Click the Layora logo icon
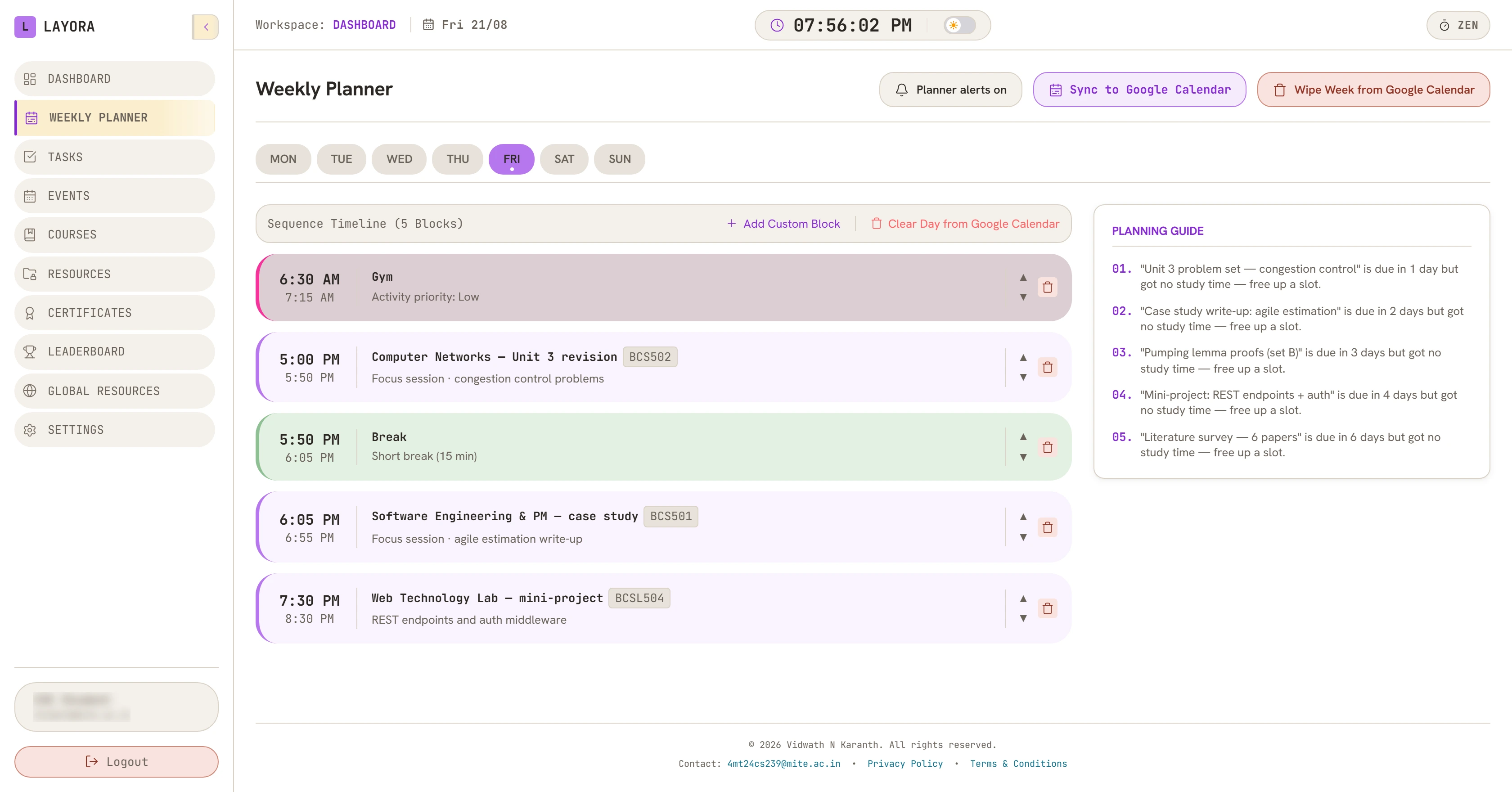The width and height of the screenshot is (1512, 792). tap(25, 27)
